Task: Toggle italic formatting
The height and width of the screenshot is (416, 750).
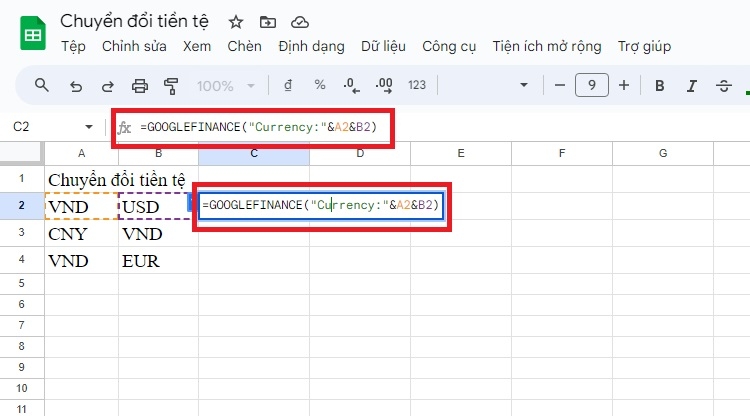Action: 692,86
